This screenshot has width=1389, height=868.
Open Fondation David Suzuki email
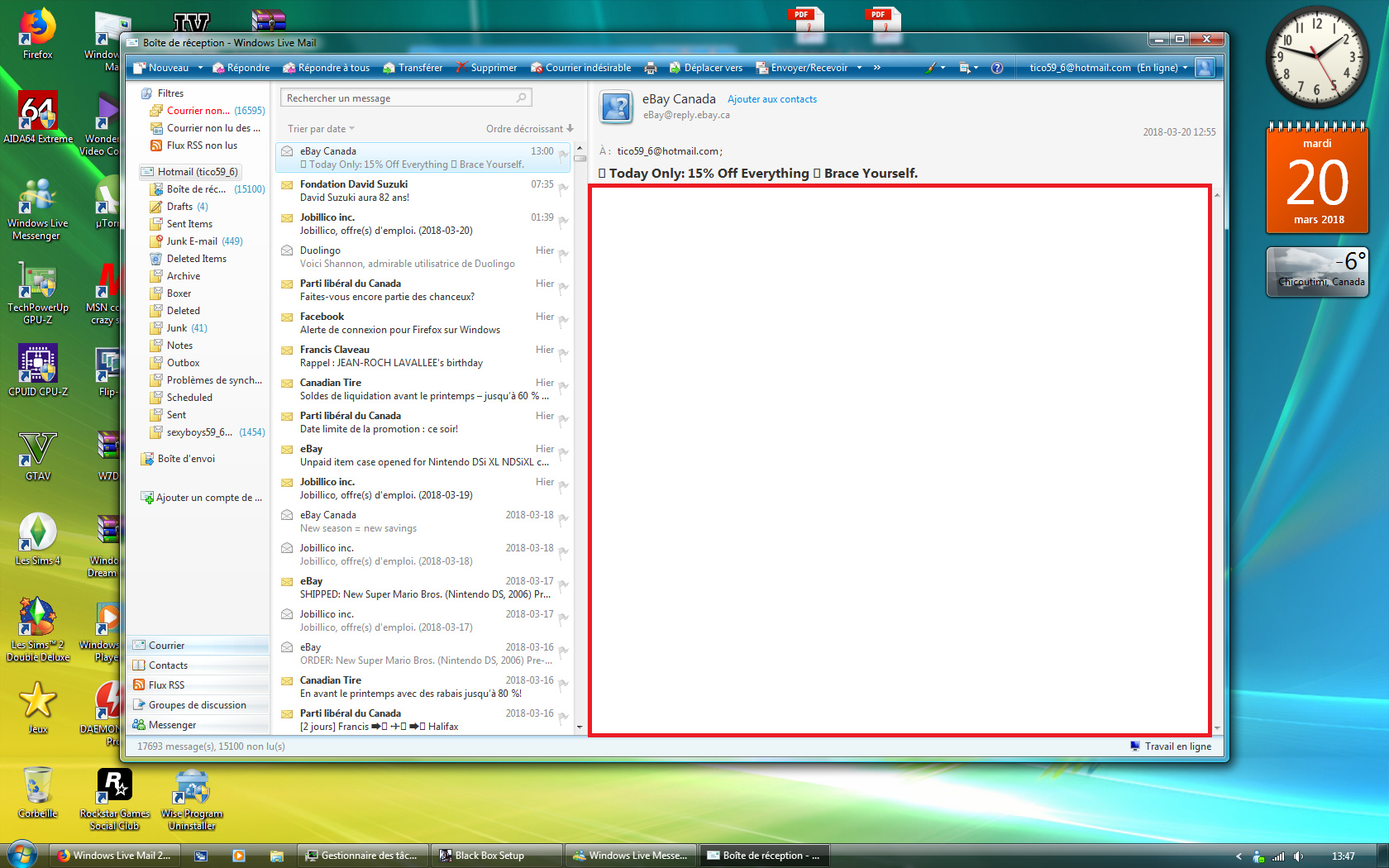423,191
